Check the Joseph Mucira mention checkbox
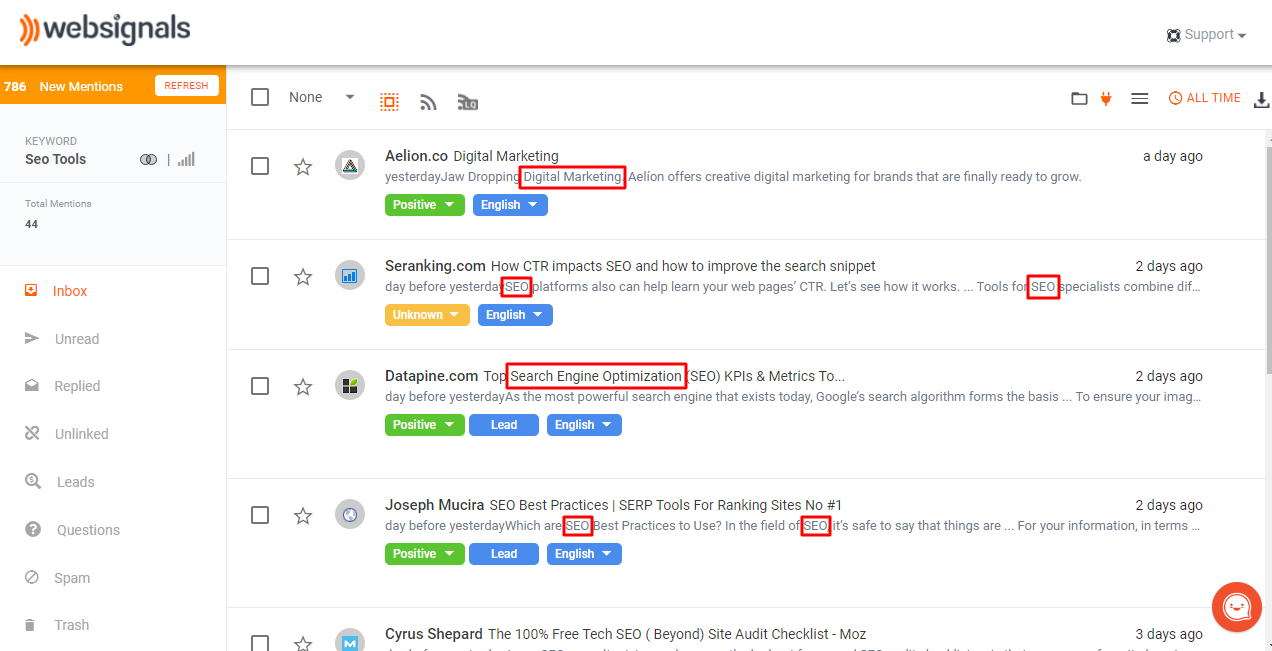Viewport: 1272px width, 651px height. click(260, 515)
